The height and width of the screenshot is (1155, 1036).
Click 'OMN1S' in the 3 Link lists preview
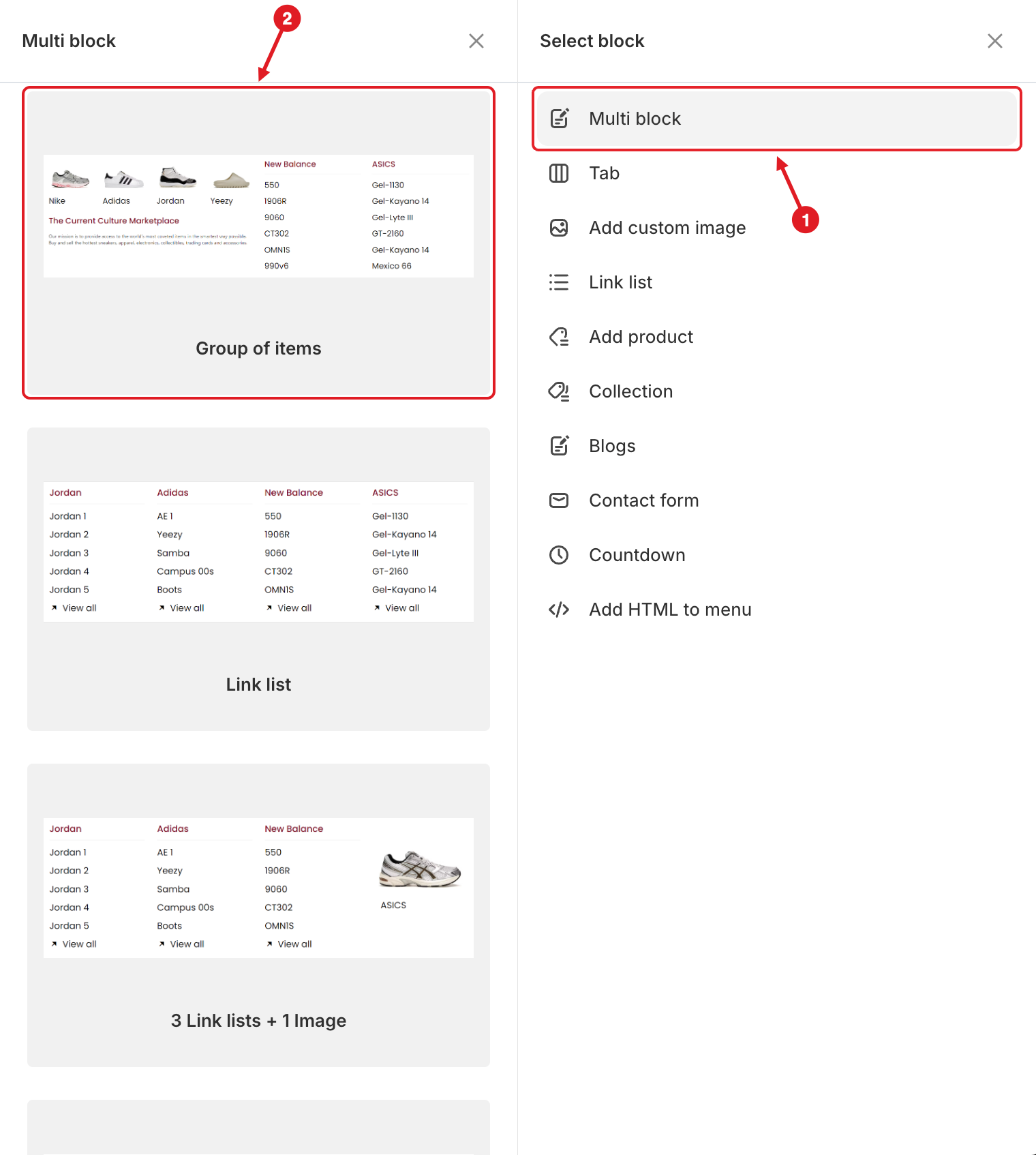tap(279, 926)
